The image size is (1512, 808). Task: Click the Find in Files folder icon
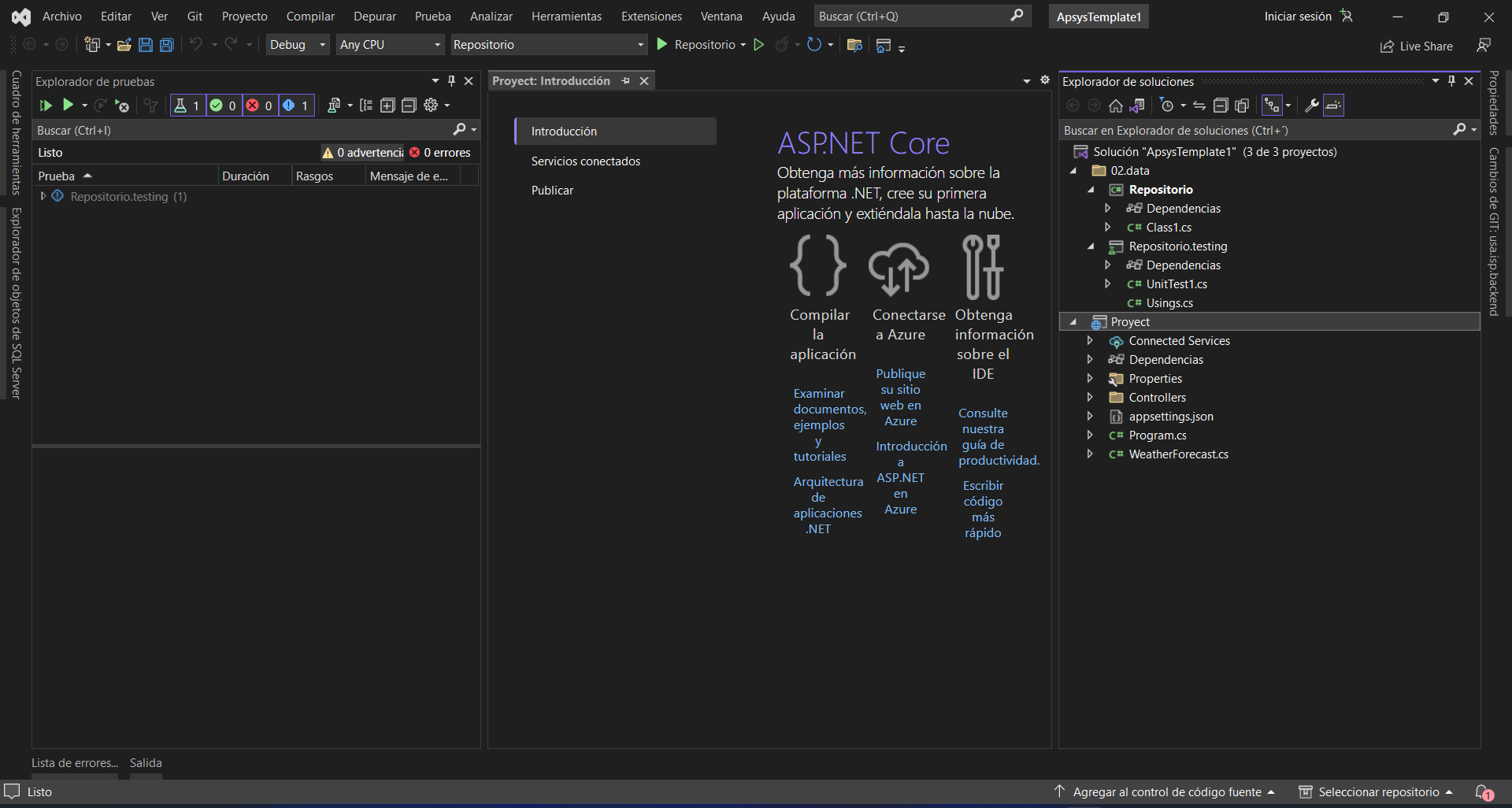click(x=854, y=45)
